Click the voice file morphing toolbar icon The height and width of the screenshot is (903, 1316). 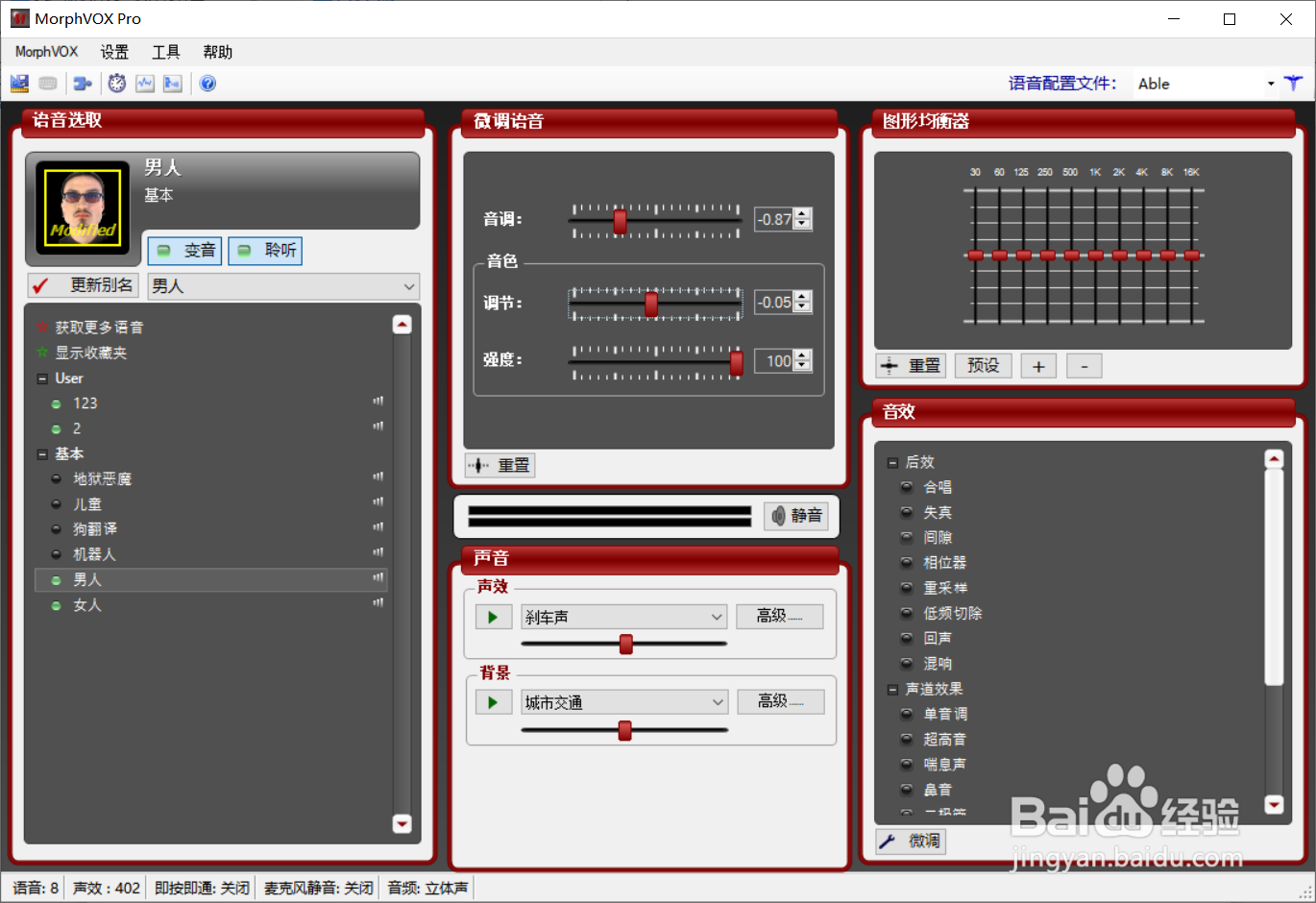pyautogui.click(x=173, y=84)
